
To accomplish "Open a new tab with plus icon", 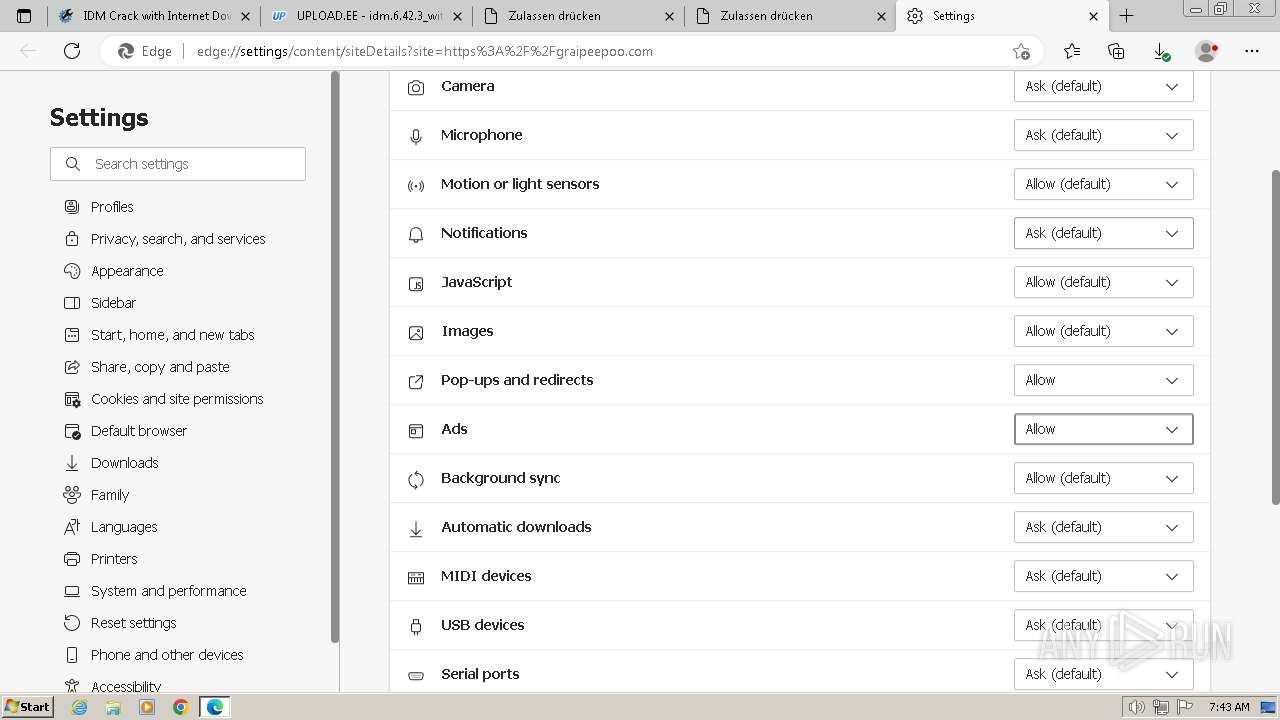I will tap(1126, 16).
